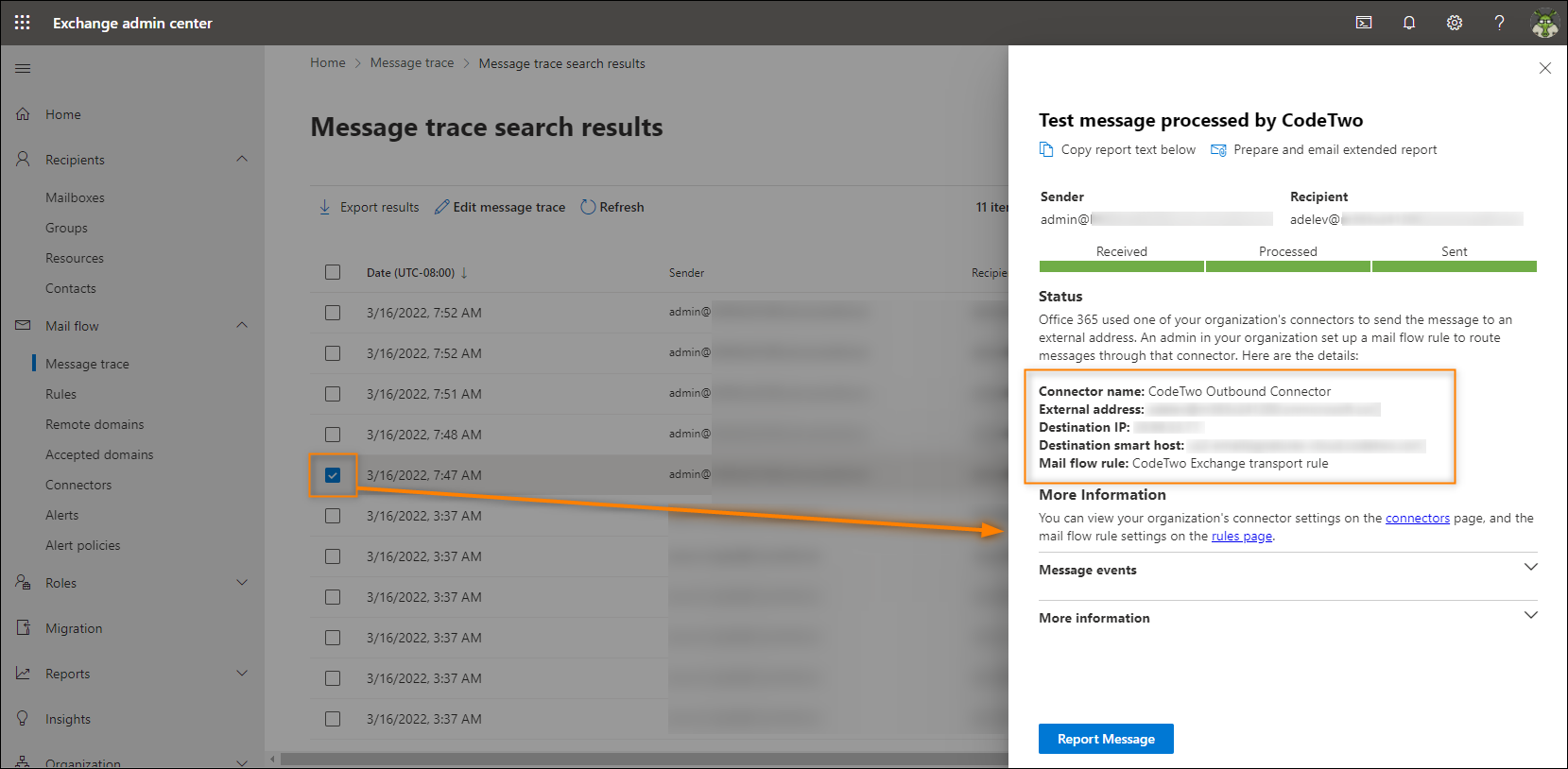Click the Sender column header
The width and height of the screenshot is (1568, 769).
tap(687, 273)
